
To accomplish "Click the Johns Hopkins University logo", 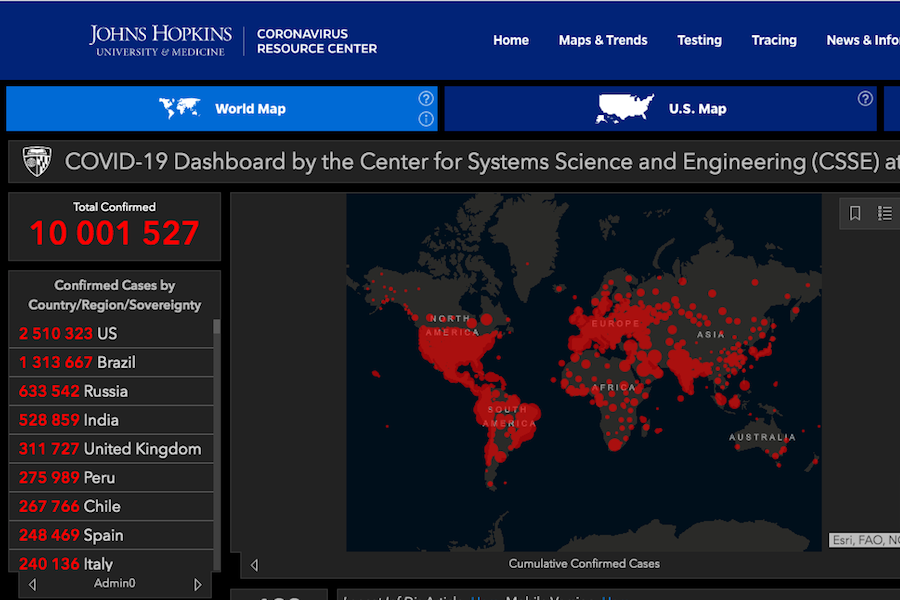I will [x=160, y=40].
